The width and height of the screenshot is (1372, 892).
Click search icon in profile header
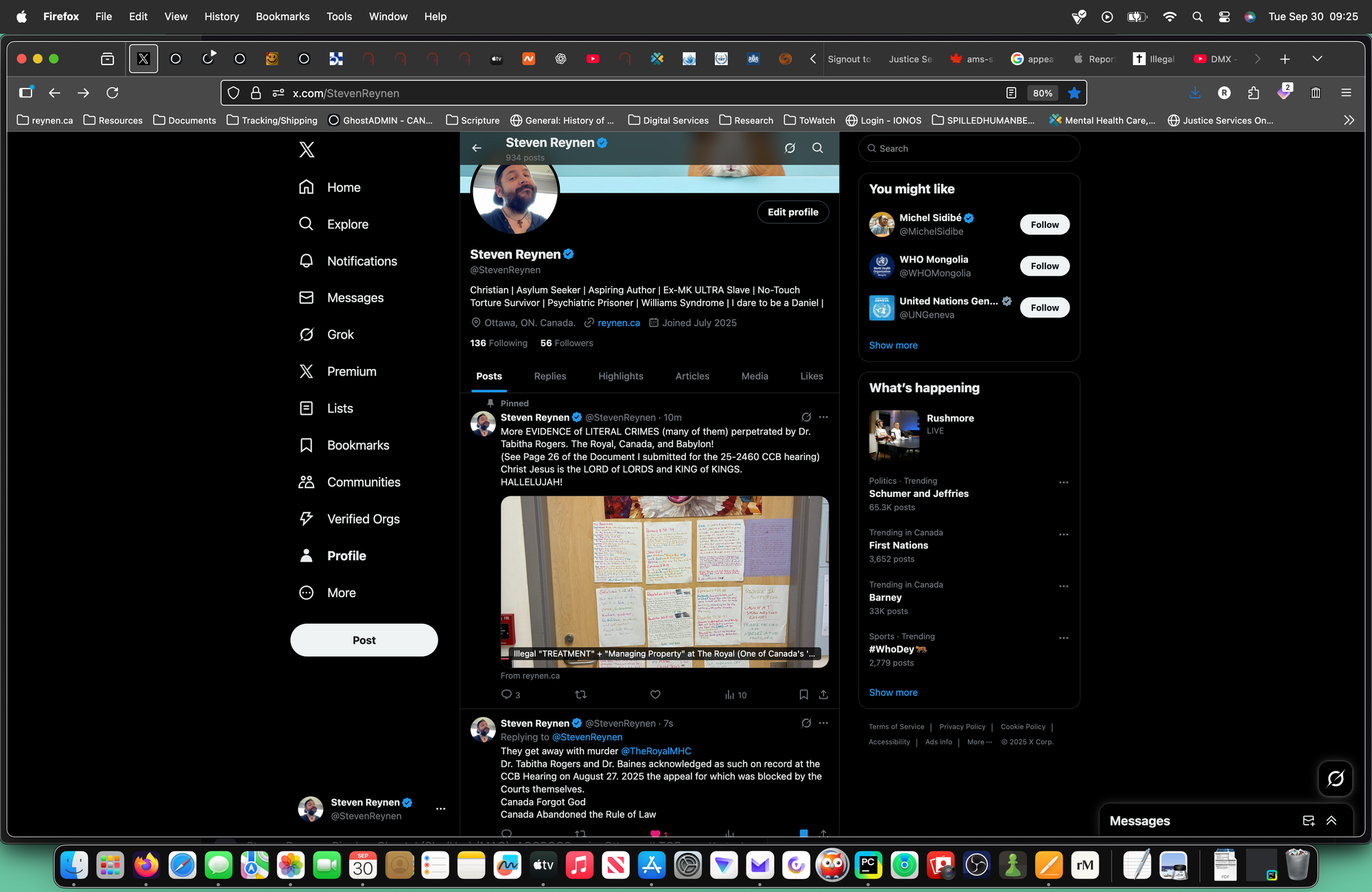pos(817,148)
